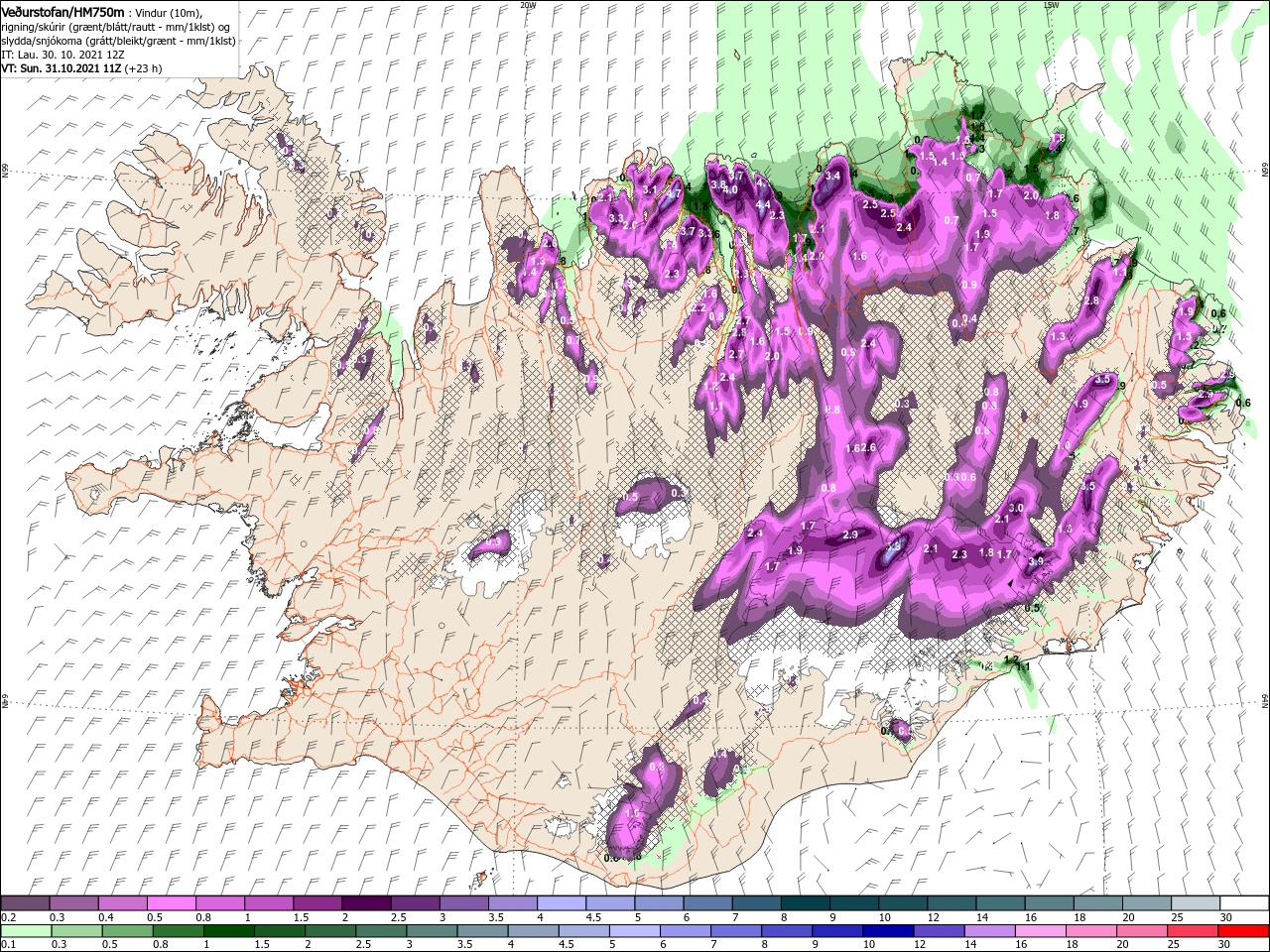Pick the darkest green 1 rain legend swatch
Image resolution: width=1270 pixels, height=952 pixels.
(228, 931)
